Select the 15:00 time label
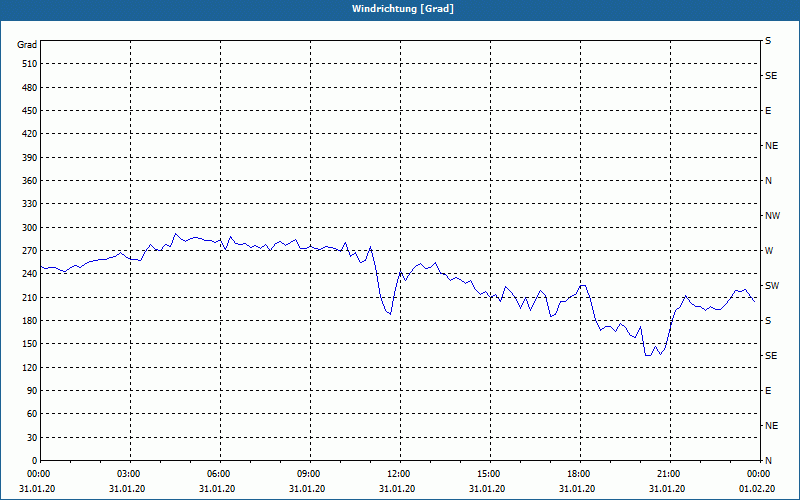Screen dimensions: 800x500 coord(490,473)
